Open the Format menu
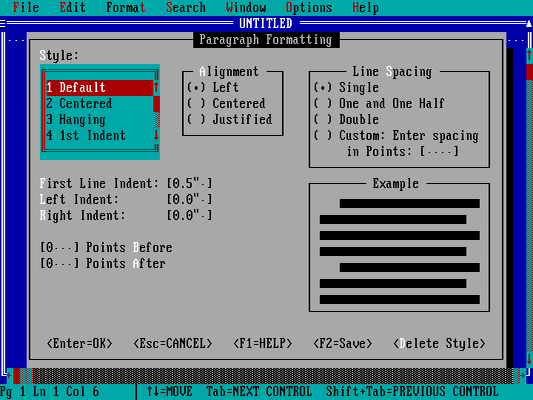The width and height of the screenshot is (533, 400). tap(126, 7)
